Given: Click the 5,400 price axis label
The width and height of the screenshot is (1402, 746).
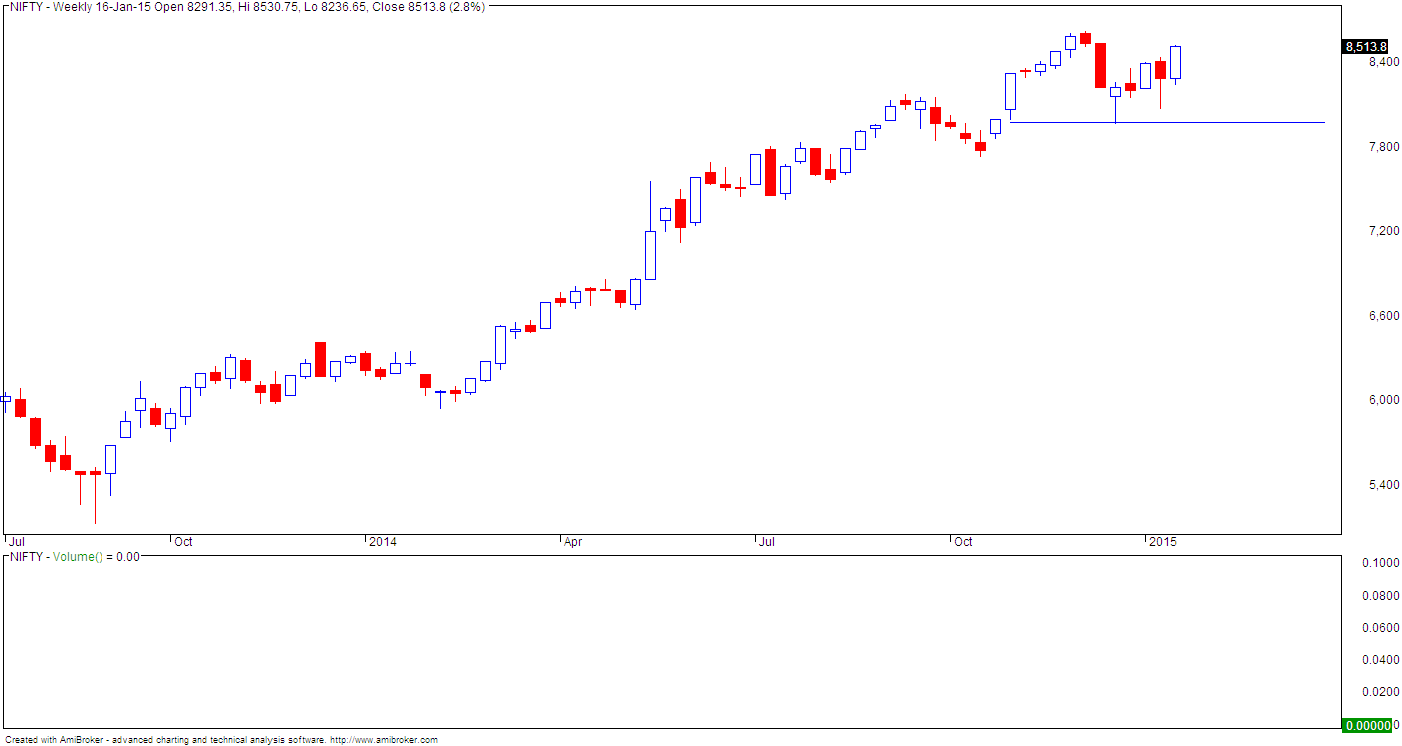Looking at the screenshot, I should tap(1382, 485).
